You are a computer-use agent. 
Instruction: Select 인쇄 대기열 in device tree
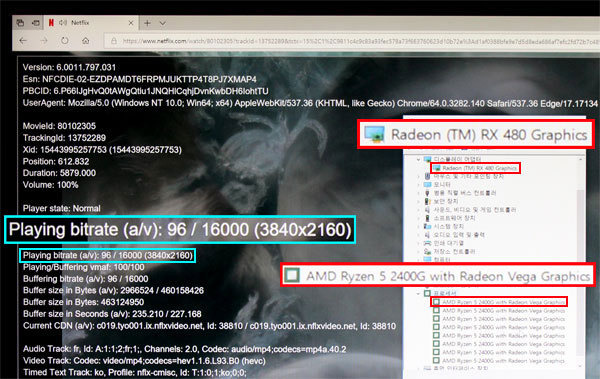pyautogui.click(x=448, y=243)
